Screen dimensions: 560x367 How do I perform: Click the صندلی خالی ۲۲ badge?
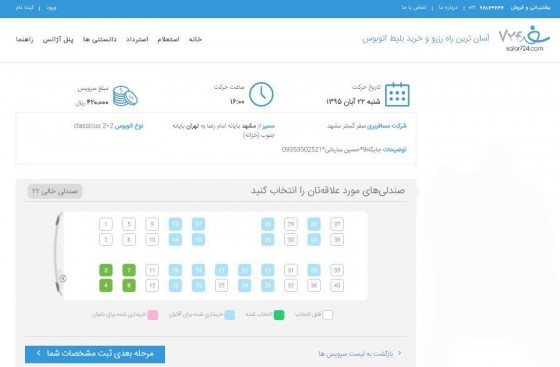point(55,191)
